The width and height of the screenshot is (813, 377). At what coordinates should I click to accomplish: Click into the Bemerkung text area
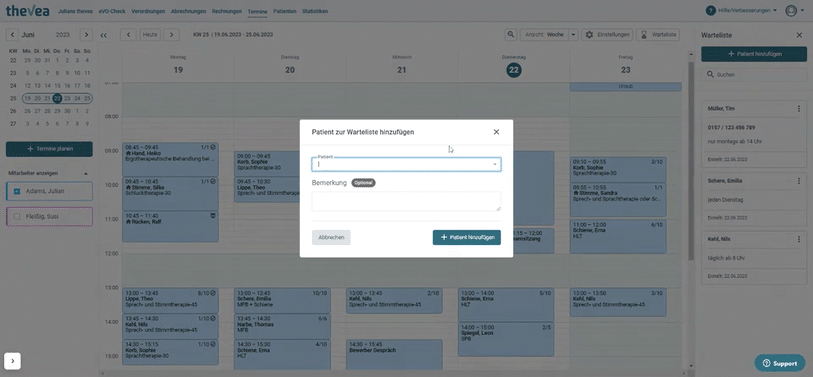click(x=406, y=201)
